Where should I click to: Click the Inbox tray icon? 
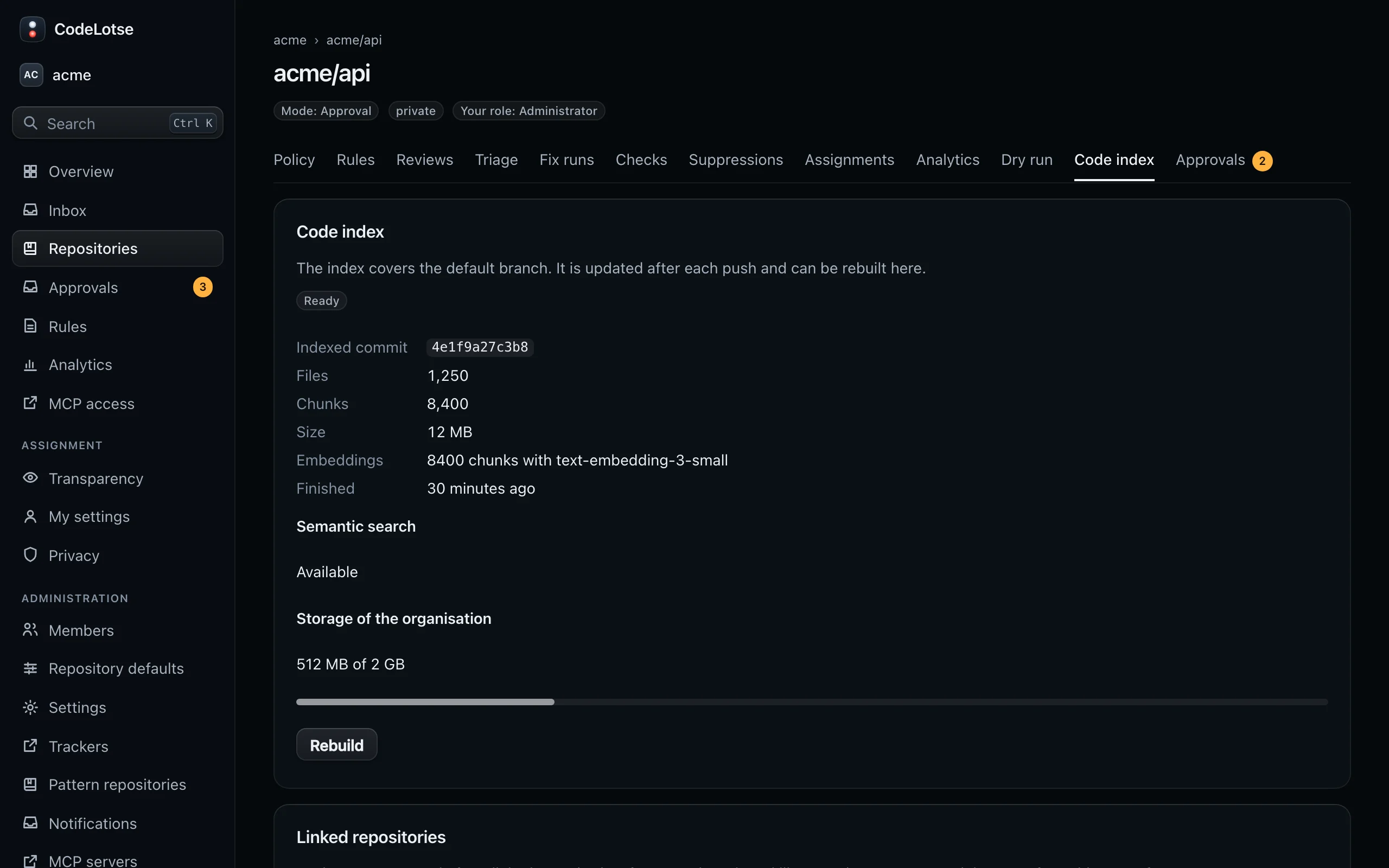click(x=30, y=210)
